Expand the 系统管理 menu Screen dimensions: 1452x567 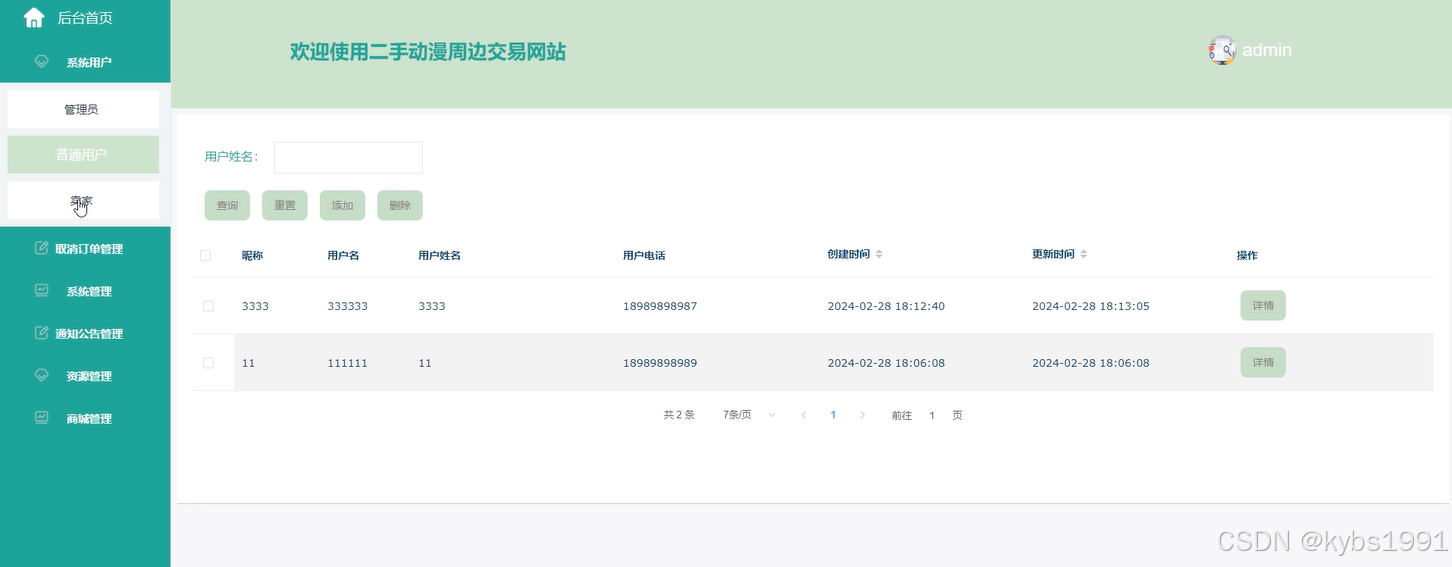coord(85,292)
